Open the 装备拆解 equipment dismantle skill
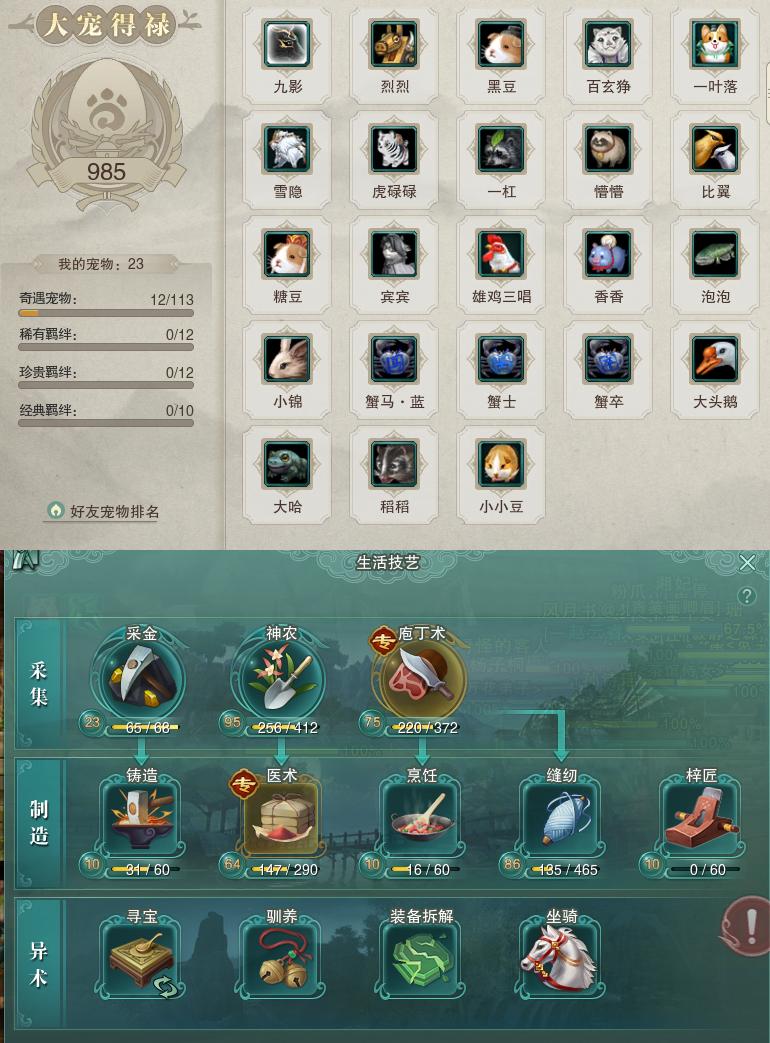 point(422,960)
